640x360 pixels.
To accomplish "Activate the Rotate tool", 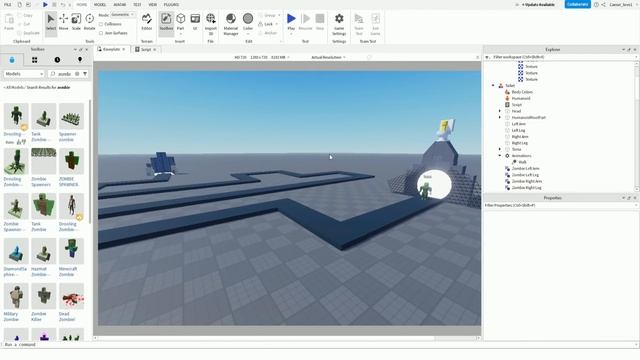I will pyautogui.click(x=89, y=22).
